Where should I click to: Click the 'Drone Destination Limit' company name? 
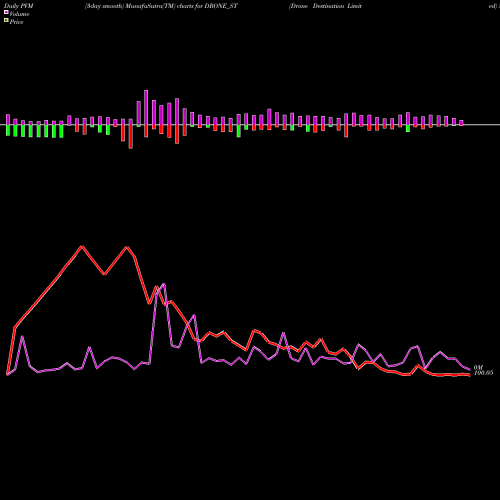(x=325, y=6)
